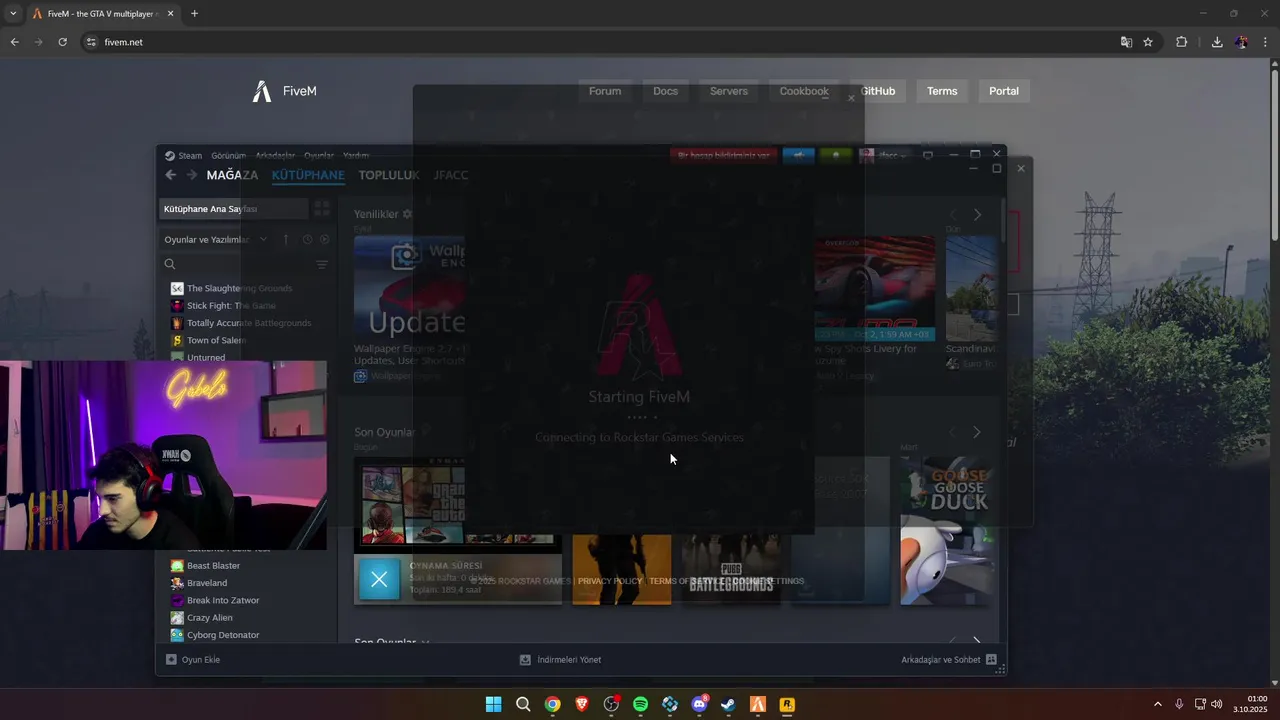Open Servers link on FiveM site
Image resolution: width=1280 pixels, height=720 pixels.
tap(729, 91)
